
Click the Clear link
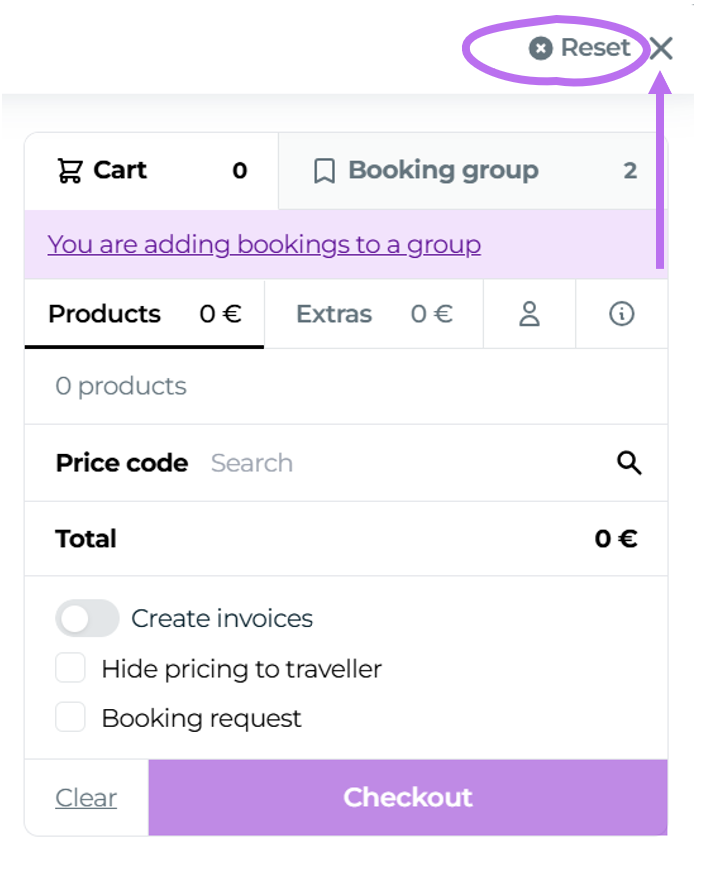(86, 797)
